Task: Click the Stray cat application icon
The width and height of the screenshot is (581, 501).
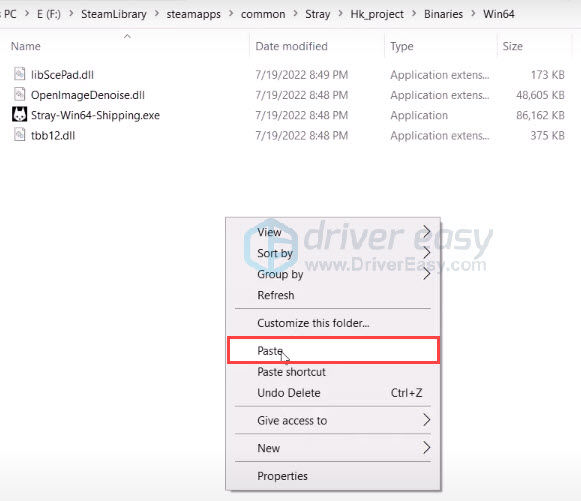Action: coord(20,115)
